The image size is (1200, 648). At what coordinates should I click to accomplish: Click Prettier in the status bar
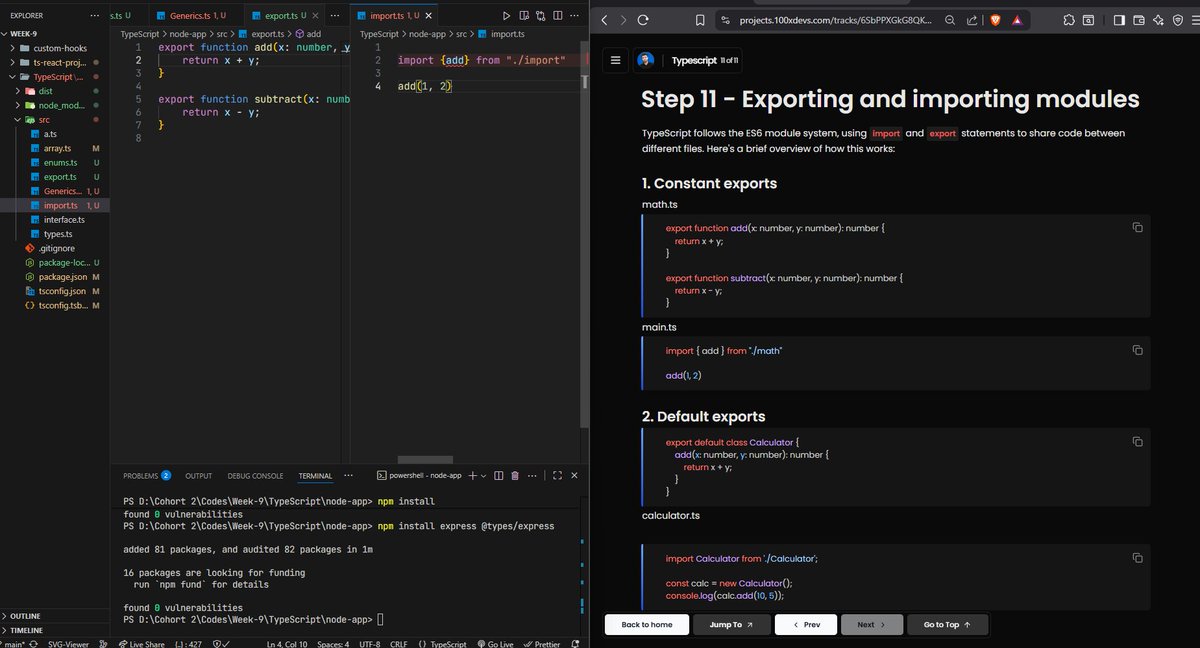click(541, 644)
